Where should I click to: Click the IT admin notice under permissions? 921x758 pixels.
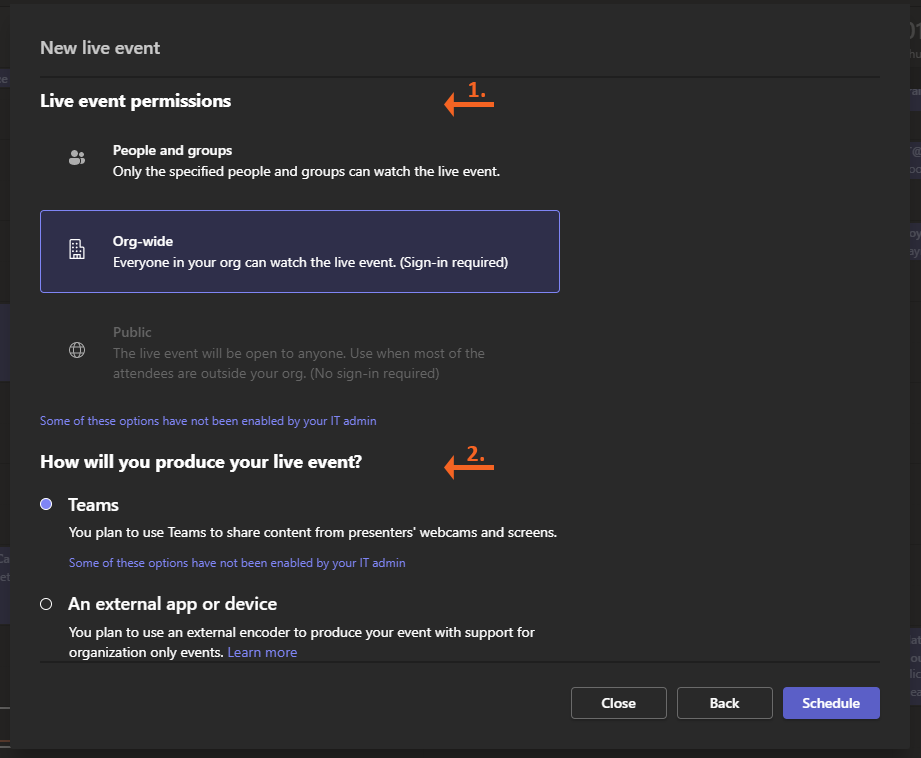click(208, 421)
